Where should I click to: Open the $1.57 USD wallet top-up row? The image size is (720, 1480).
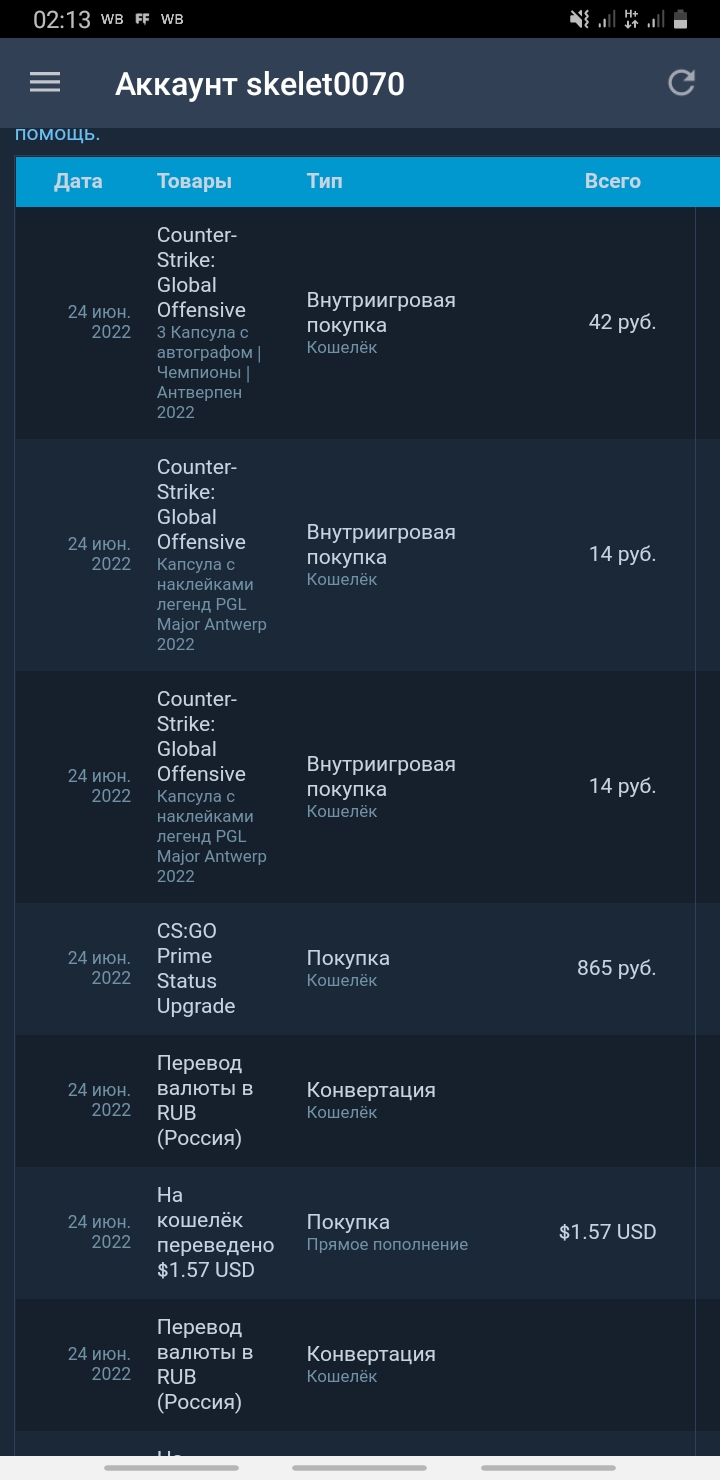coord(355,1233)
